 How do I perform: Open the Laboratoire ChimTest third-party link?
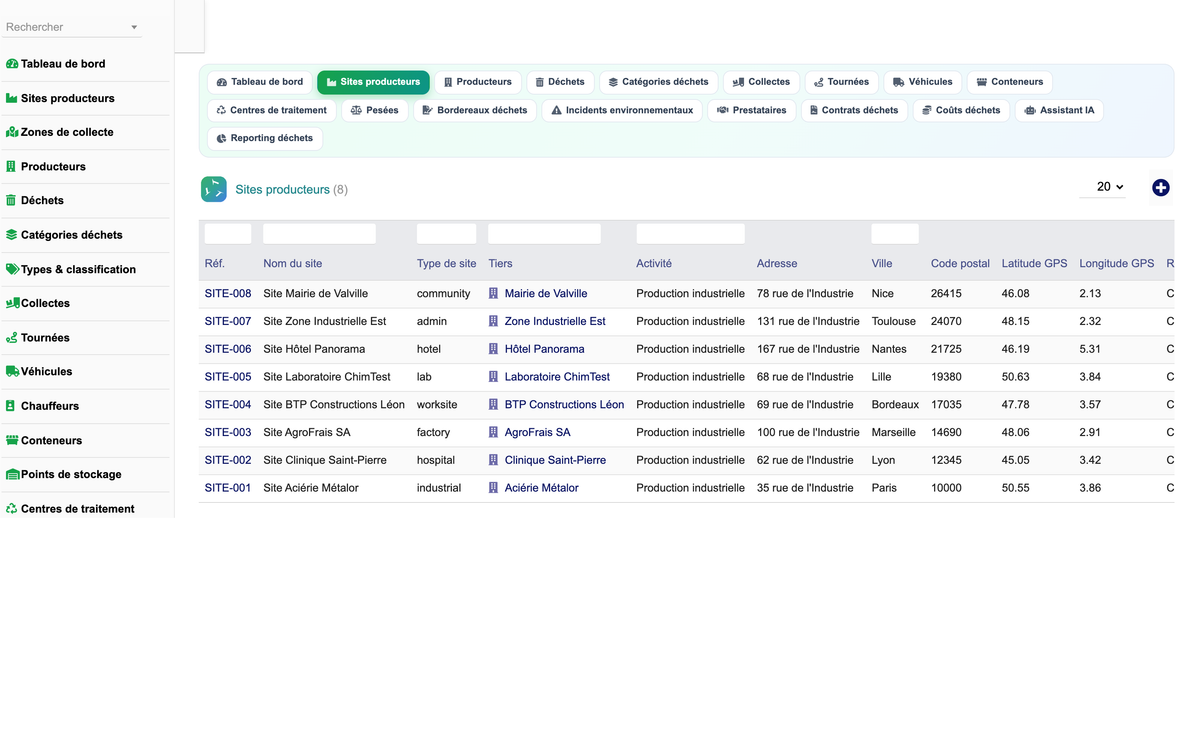point(558,377)
